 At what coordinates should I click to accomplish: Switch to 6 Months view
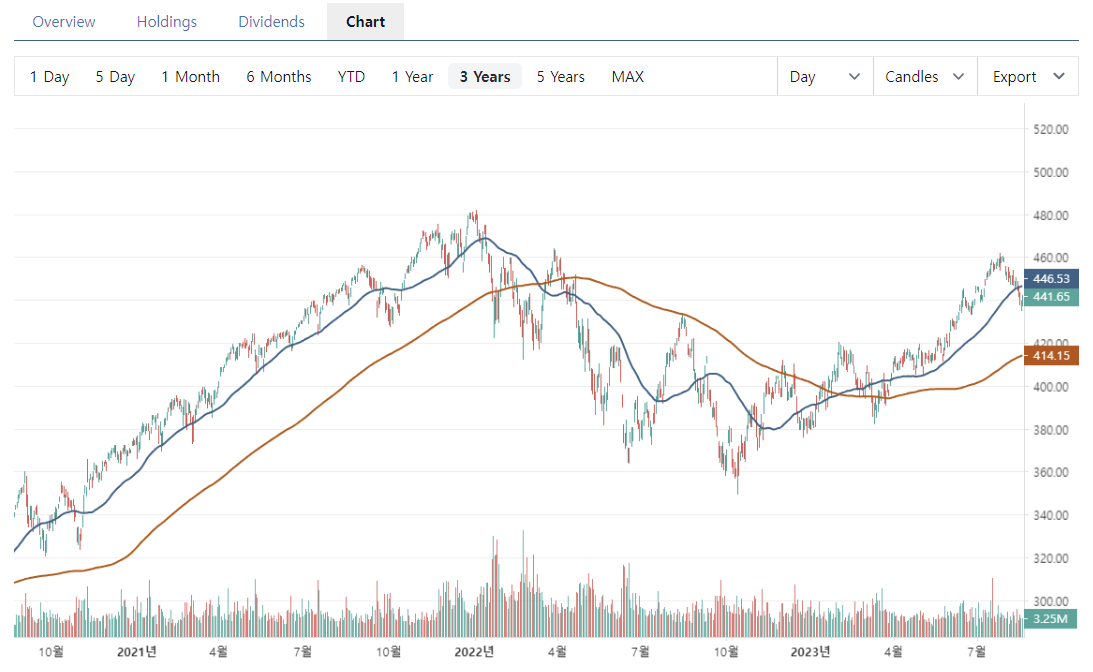click(278, 76)
